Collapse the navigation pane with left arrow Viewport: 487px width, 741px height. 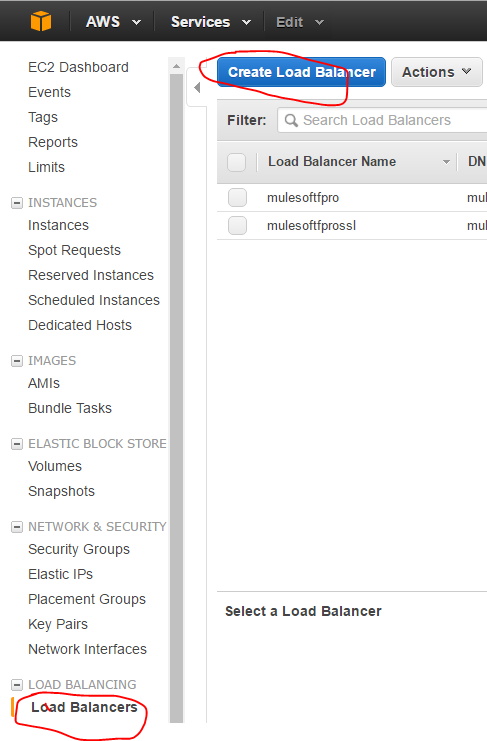[x=197, y=87]
